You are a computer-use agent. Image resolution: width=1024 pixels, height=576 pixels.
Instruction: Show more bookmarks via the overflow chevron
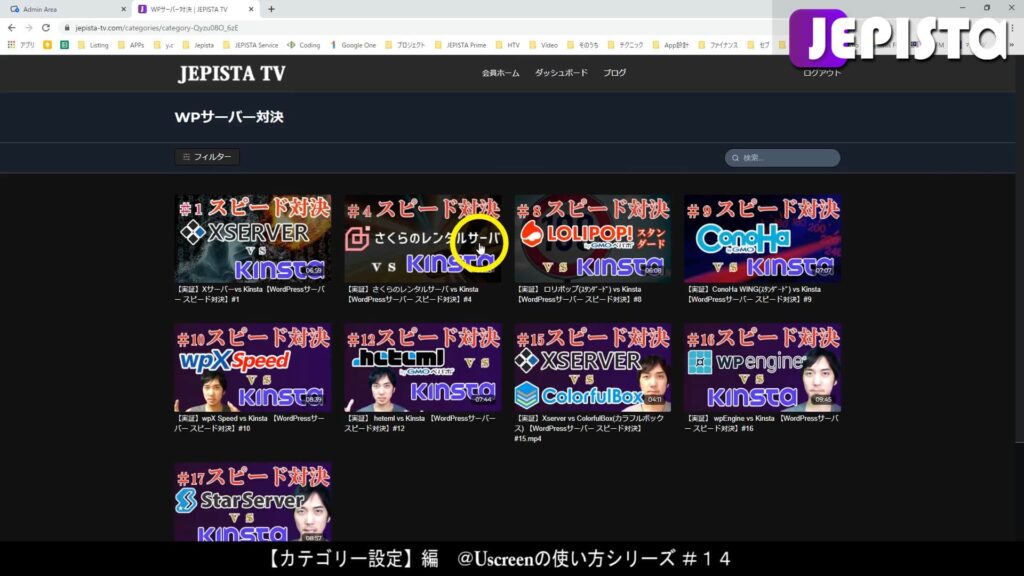pyautogui.click(x=1013, y=45)
